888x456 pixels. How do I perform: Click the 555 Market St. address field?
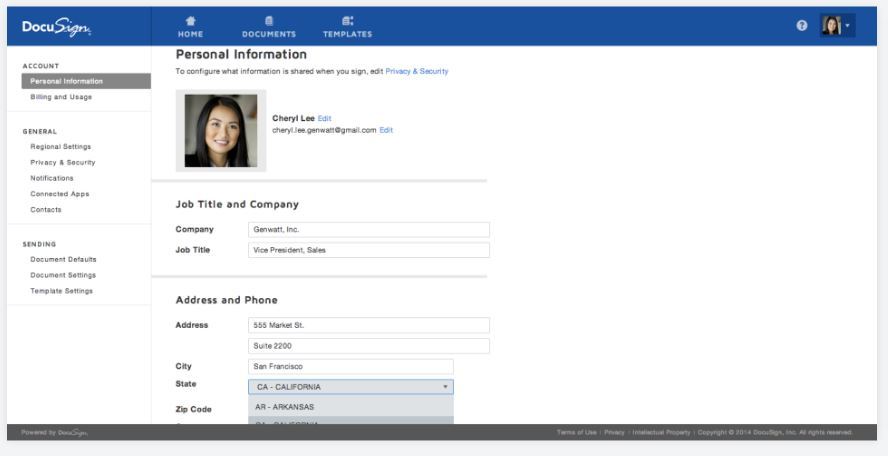click(x=369, y=326)
